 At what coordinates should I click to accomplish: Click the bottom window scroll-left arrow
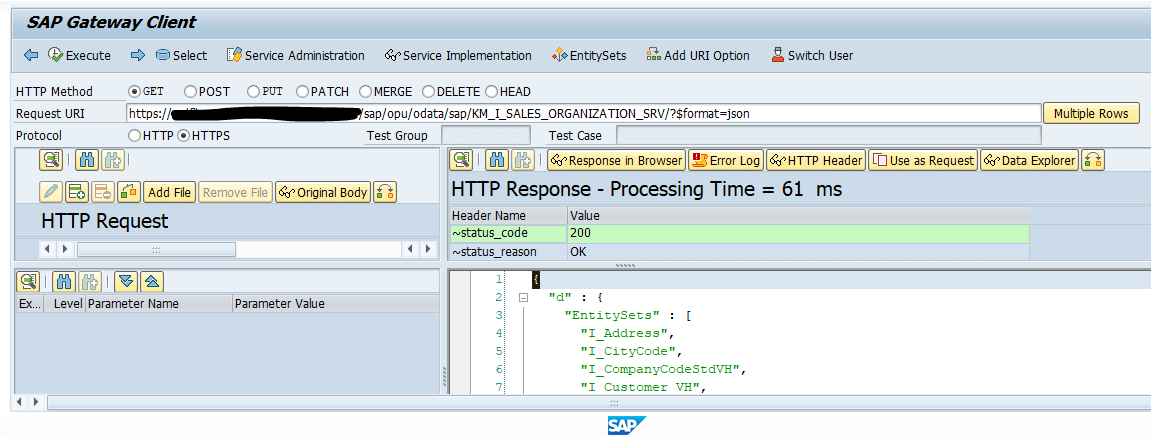18,402
